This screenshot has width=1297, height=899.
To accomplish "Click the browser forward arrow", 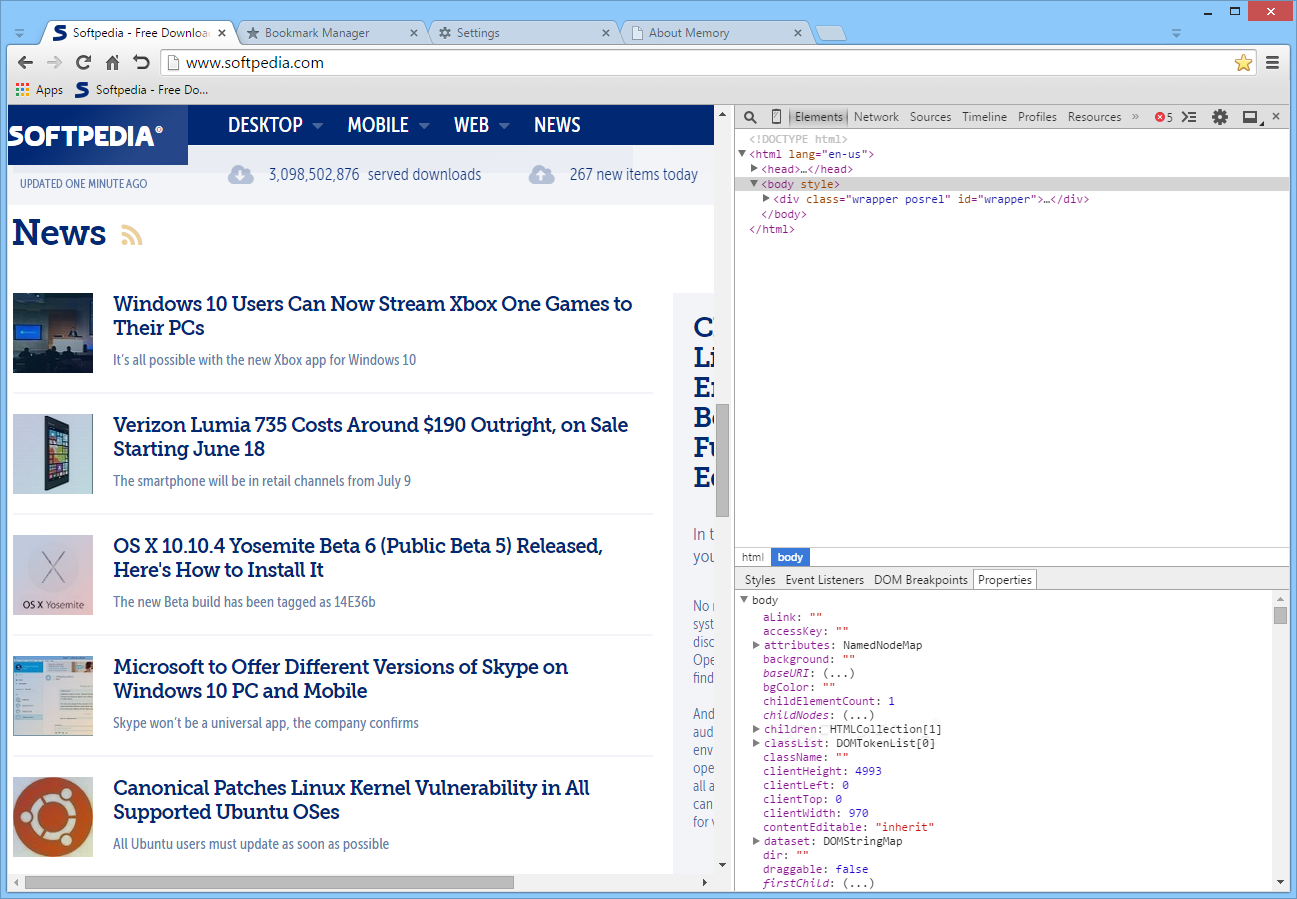I will pos(55,62).
